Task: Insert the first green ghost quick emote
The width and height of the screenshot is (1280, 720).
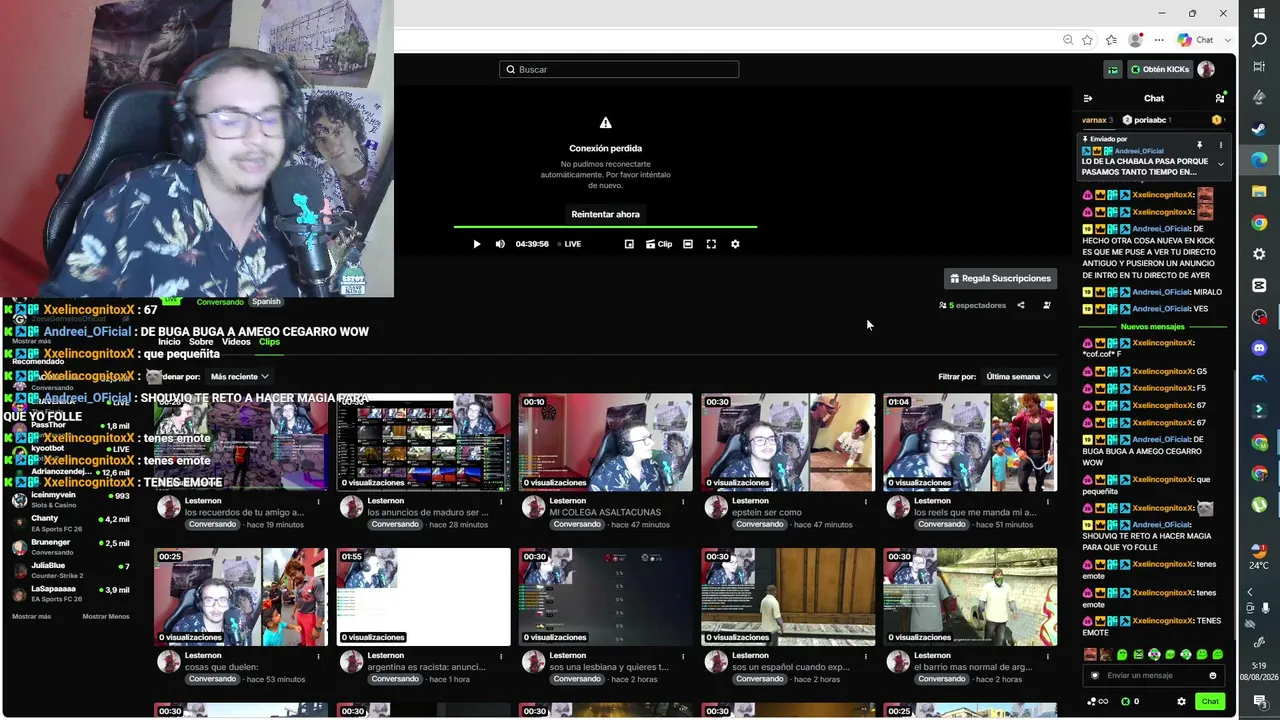Action: click(x=1122, y=655)
